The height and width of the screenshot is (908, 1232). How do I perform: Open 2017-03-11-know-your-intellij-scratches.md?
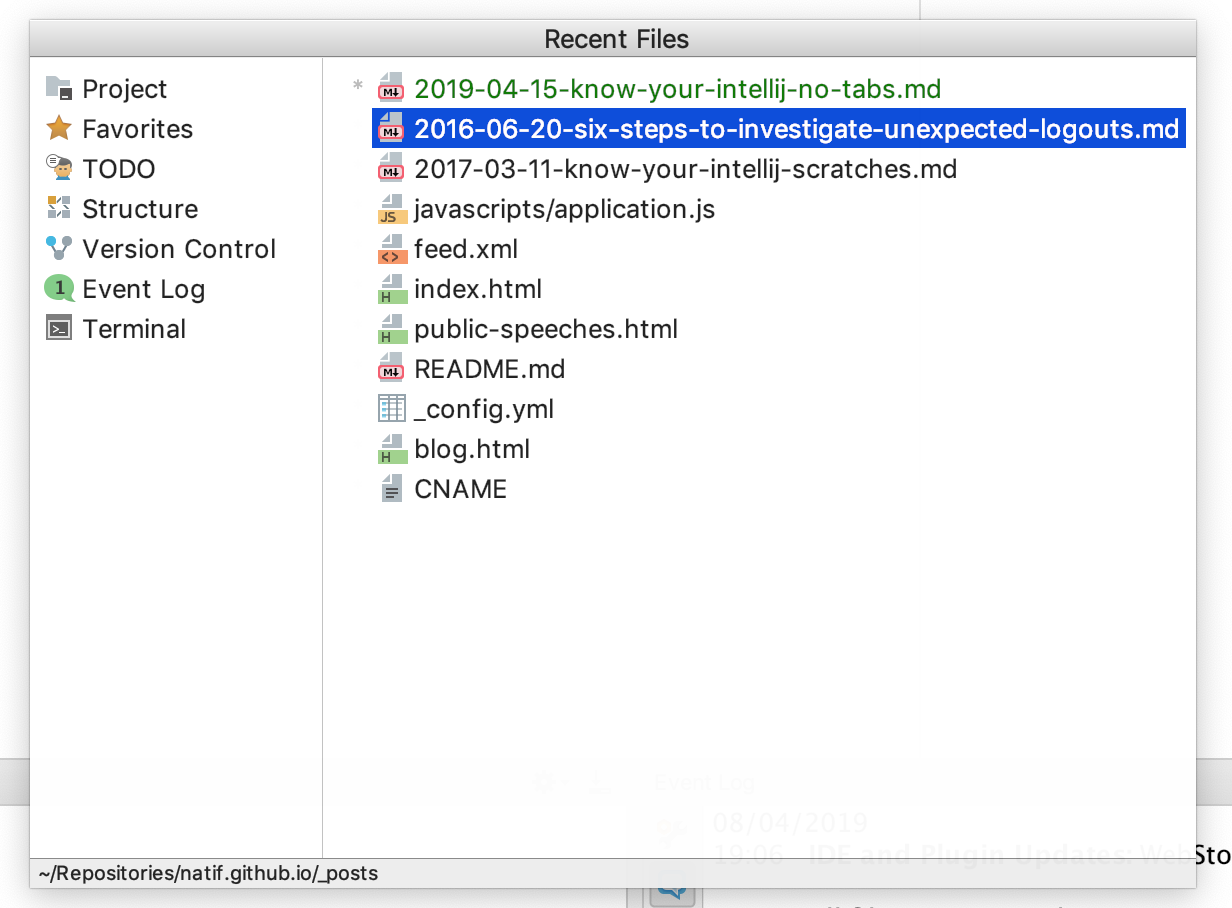pyautogui.click(x=686, y=169)
